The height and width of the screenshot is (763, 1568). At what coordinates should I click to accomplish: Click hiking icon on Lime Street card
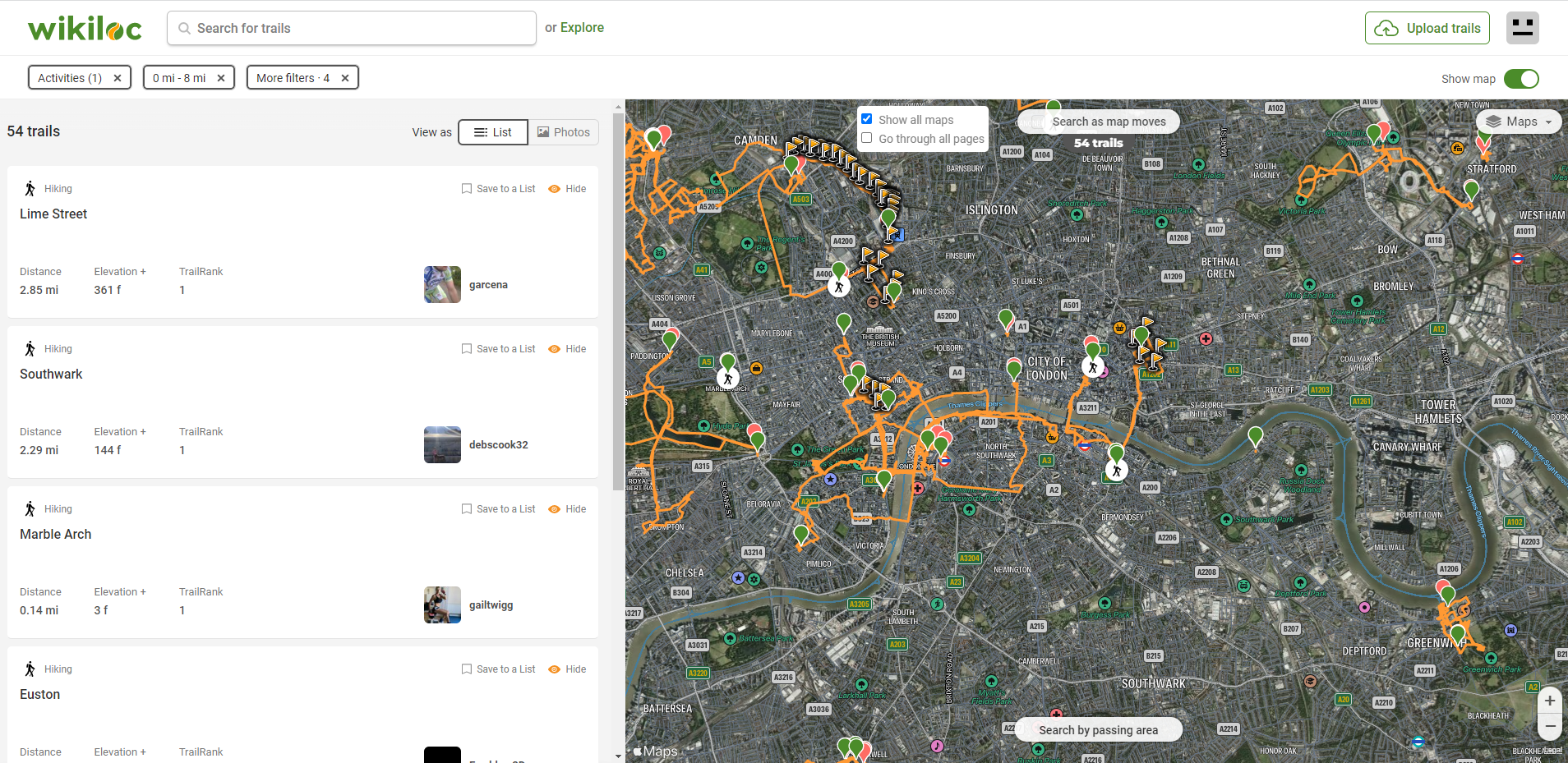click(30, 189)
